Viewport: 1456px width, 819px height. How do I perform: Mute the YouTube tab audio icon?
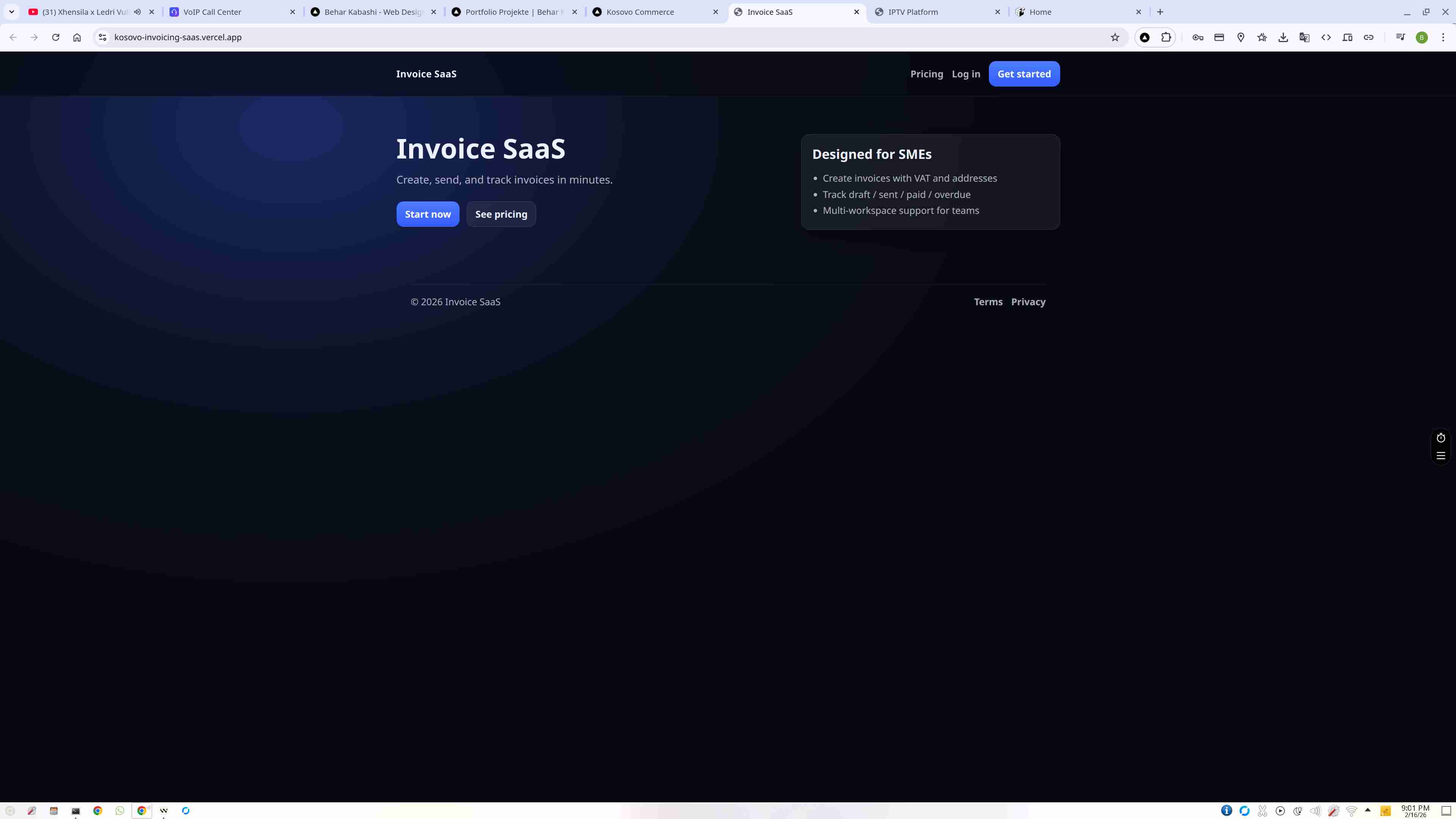click(x=137, y=12)
